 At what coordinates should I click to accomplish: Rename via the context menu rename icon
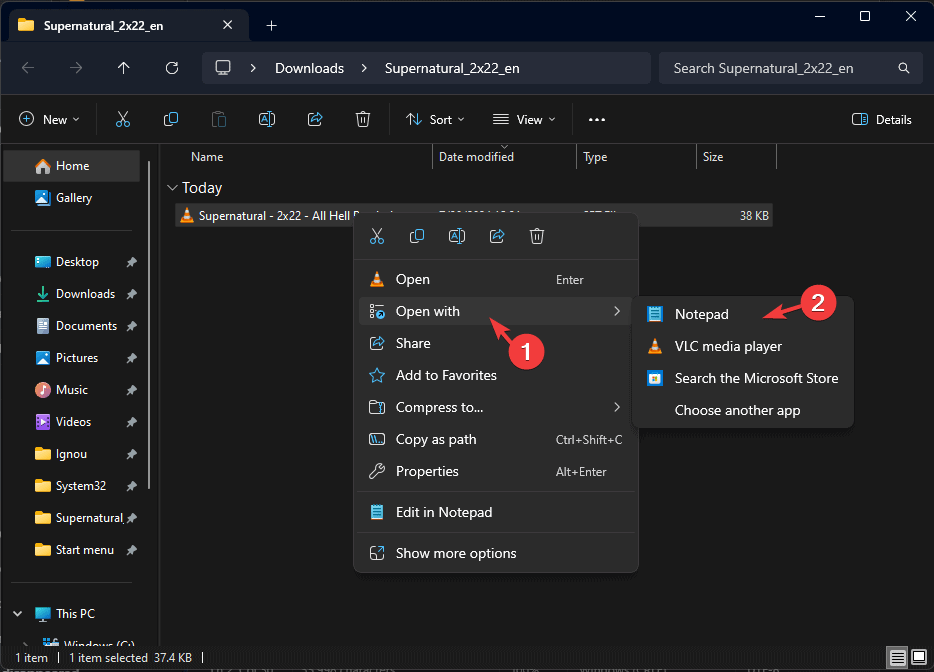[457, 236]
